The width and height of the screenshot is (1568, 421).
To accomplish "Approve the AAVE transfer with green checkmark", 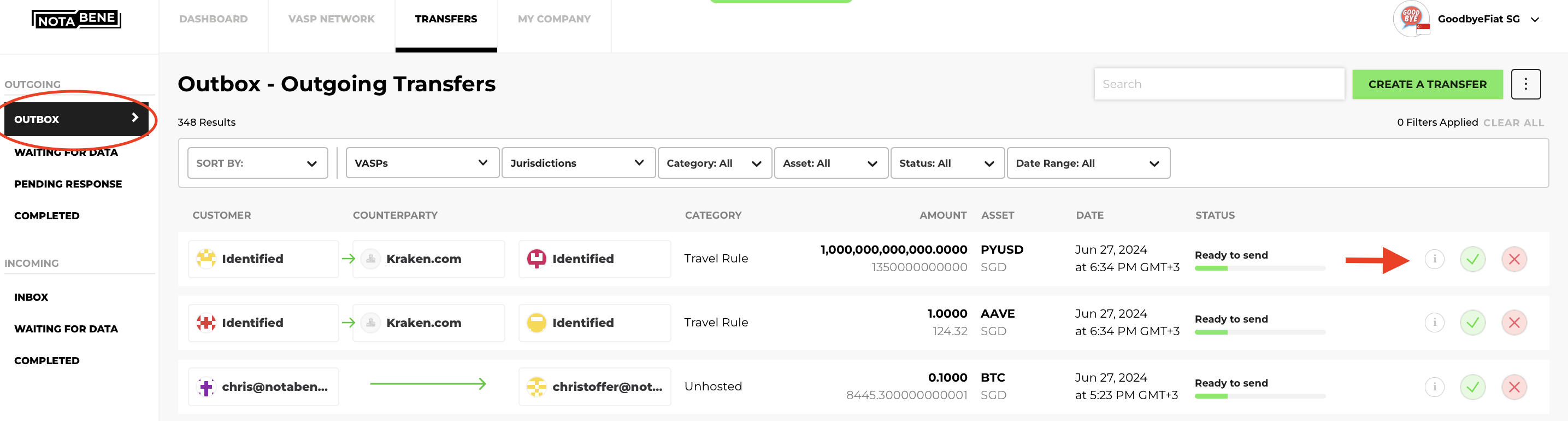I will point(1472,322).
